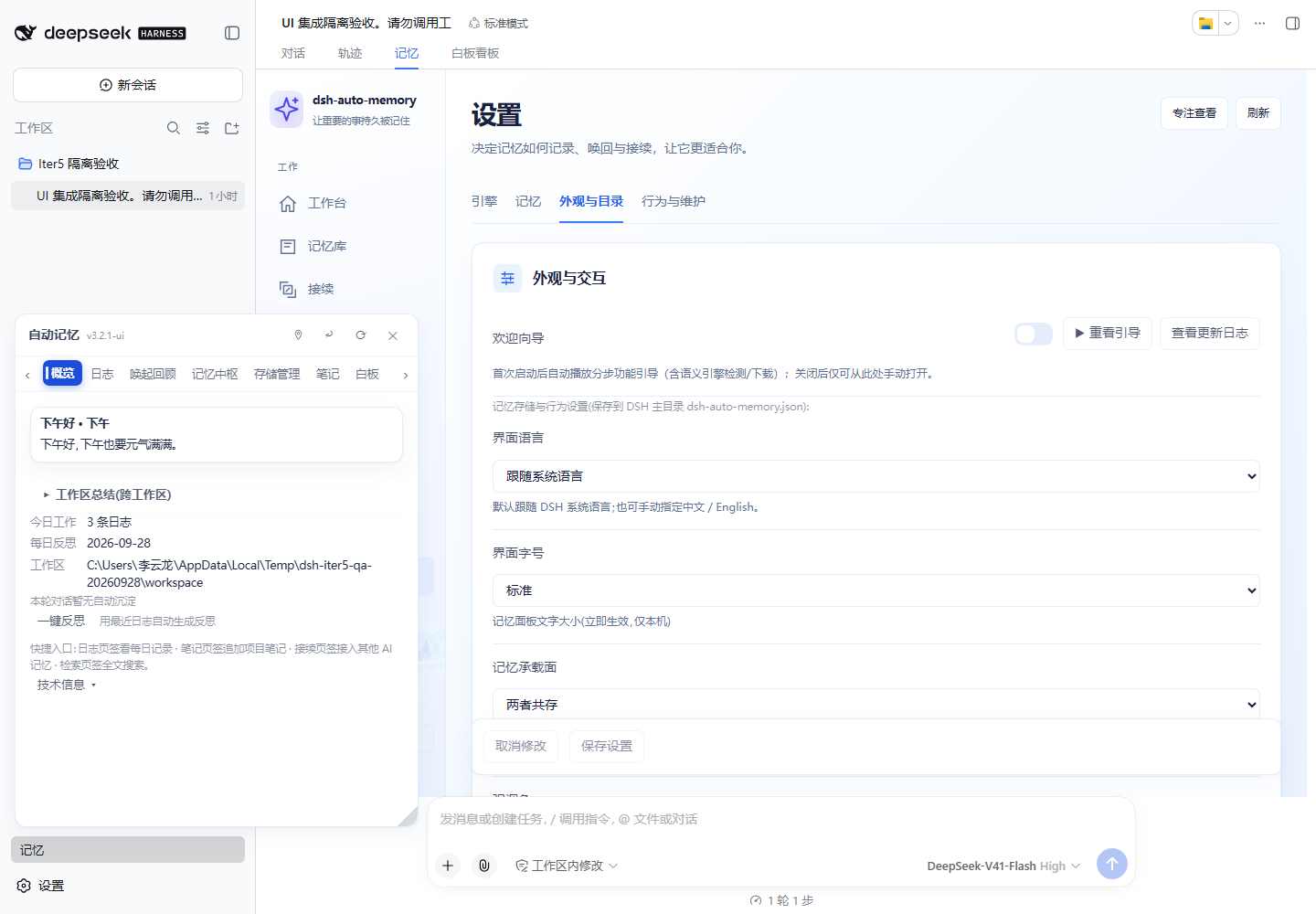Open the three-dot more options menu
Screen dimensions: 1316x914
click(x=1259, y=23)
